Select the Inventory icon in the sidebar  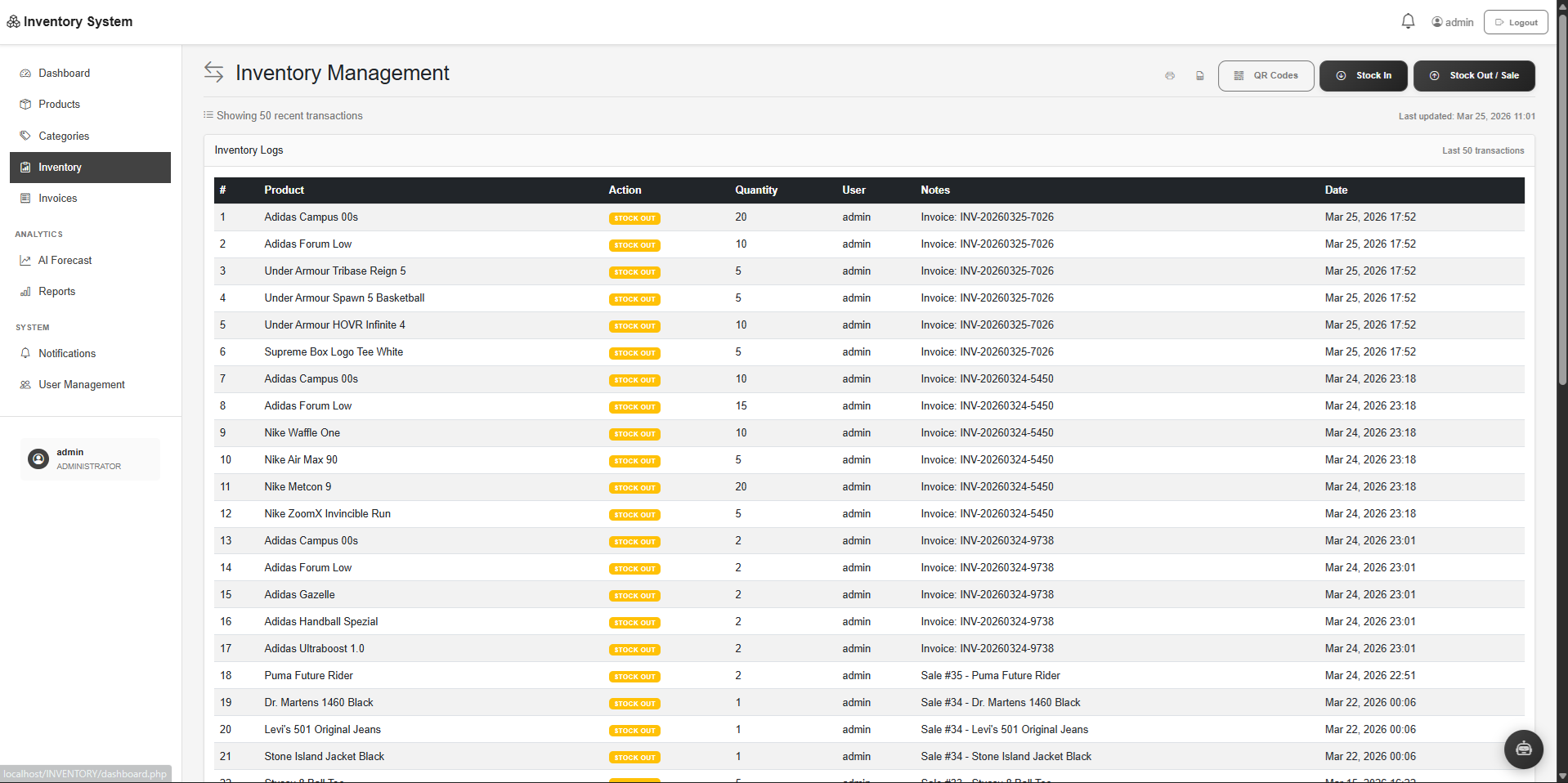[25, 168]
